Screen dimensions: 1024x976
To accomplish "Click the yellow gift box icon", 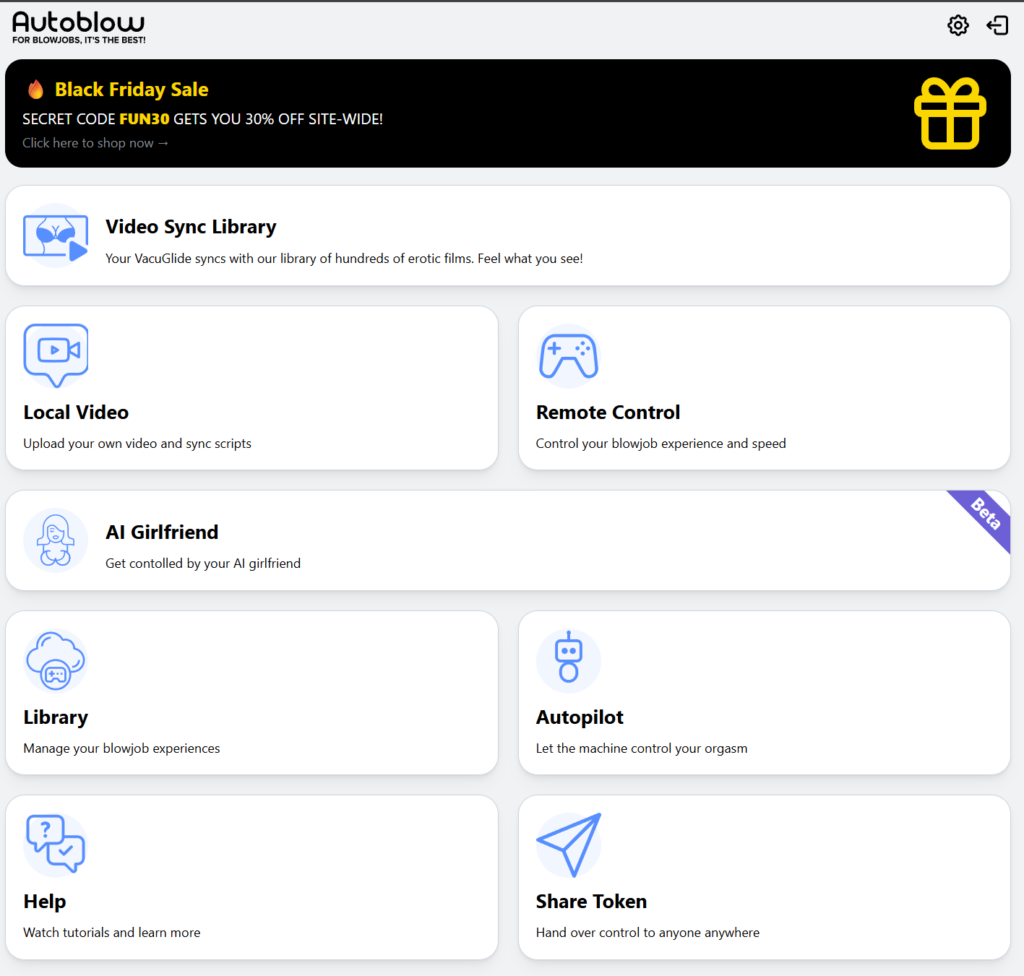I will 950,113.
